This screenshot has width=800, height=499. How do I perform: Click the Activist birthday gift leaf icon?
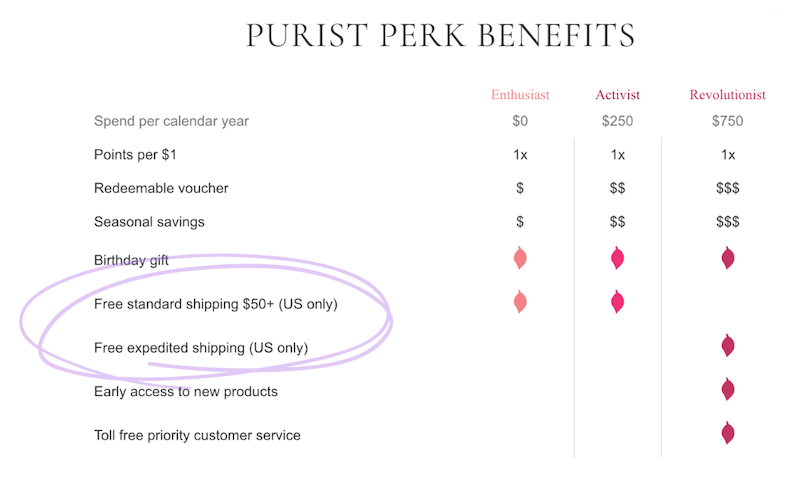click(617, 258)
